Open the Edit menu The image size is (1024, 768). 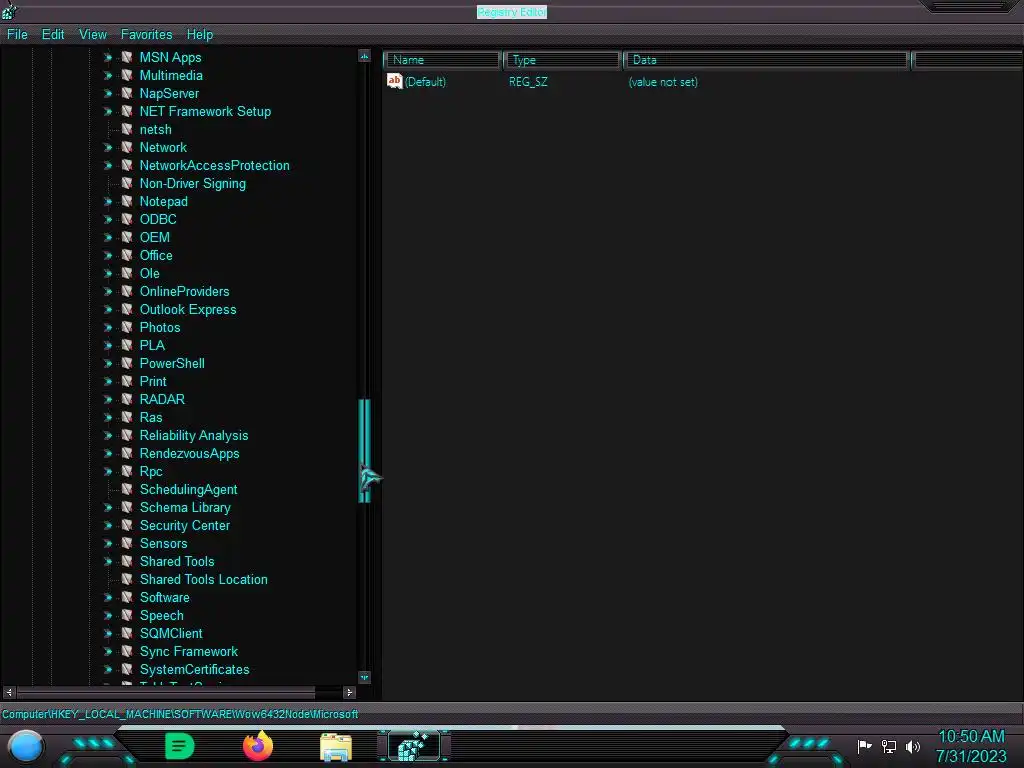(x=53, y=35)
